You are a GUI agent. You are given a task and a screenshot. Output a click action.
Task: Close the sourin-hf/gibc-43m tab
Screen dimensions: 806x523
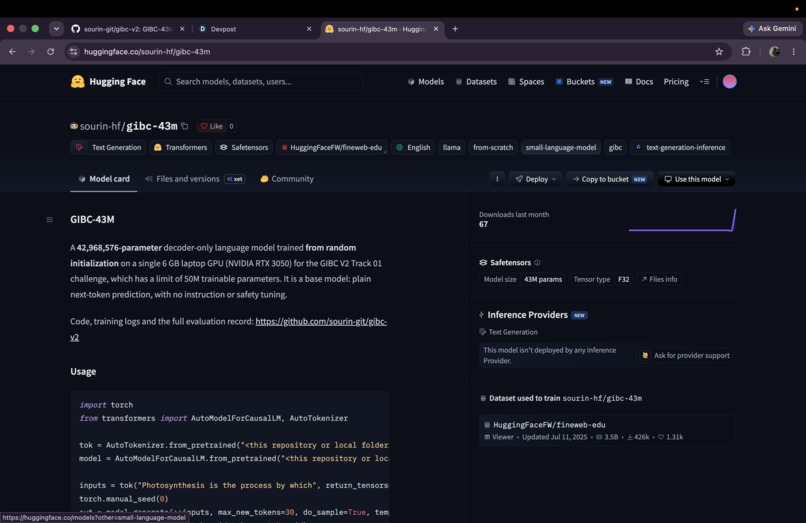(x=436, y=29)
